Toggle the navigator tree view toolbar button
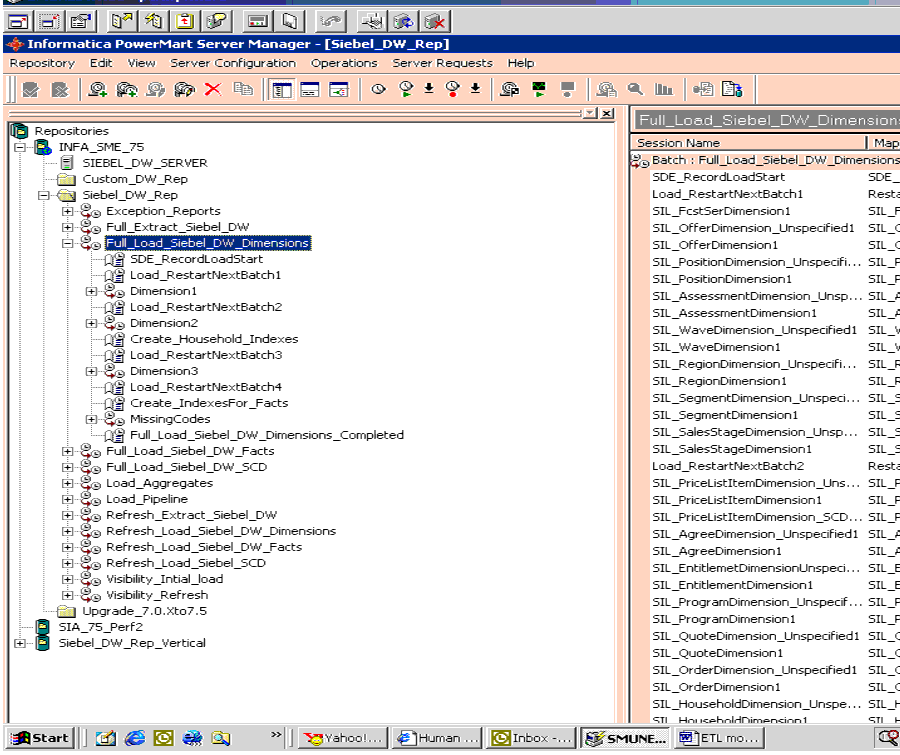The height and width of the screenshot is (755, 900). pos(281,89)
